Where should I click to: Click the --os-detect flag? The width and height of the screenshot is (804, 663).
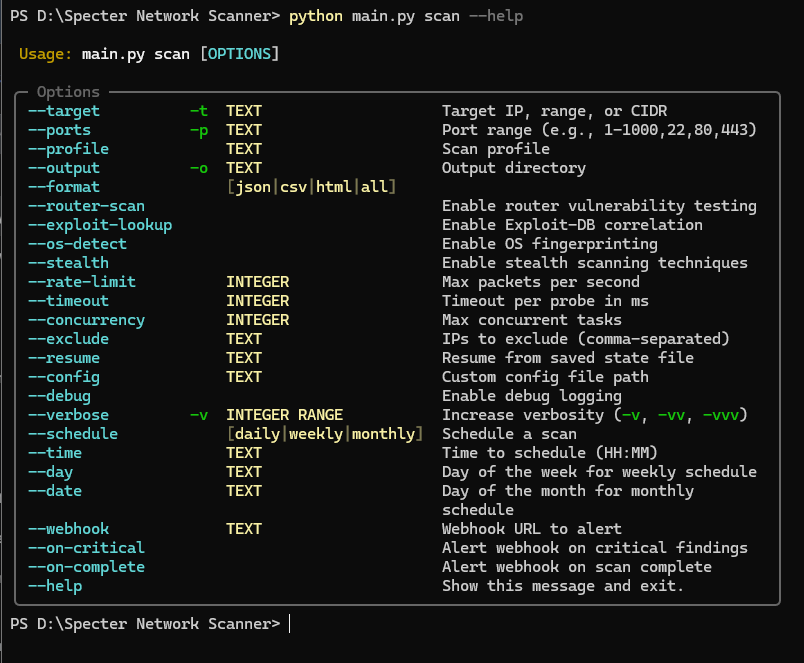[77, 244]
